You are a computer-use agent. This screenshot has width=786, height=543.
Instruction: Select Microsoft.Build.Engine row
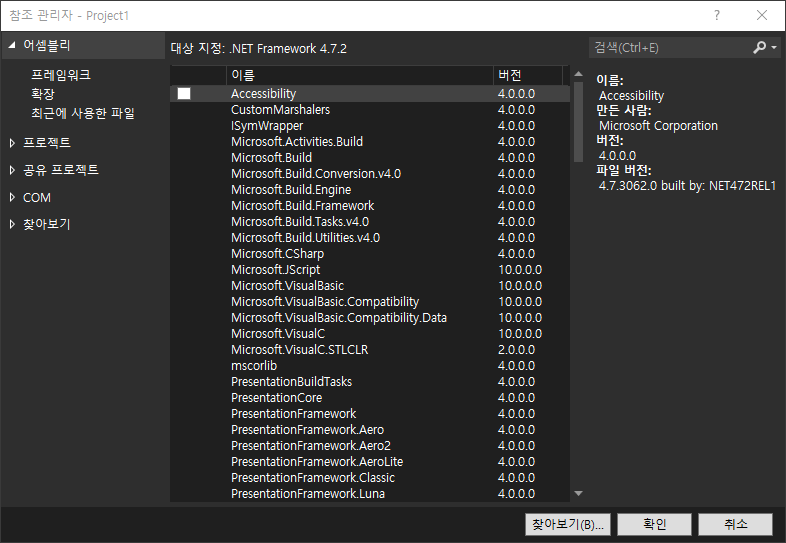coord(370,190)
